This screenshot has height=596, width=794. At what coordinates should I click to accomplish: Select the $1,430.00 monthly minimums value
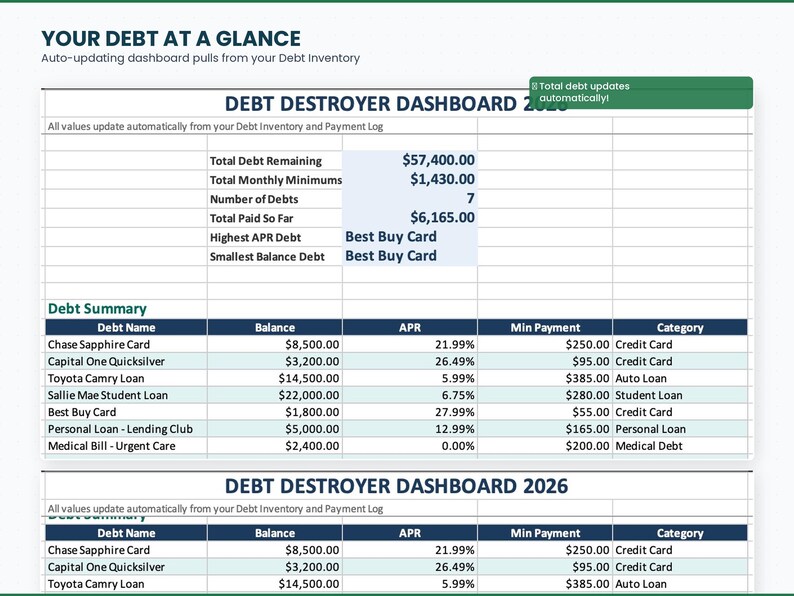pos(410,179)
